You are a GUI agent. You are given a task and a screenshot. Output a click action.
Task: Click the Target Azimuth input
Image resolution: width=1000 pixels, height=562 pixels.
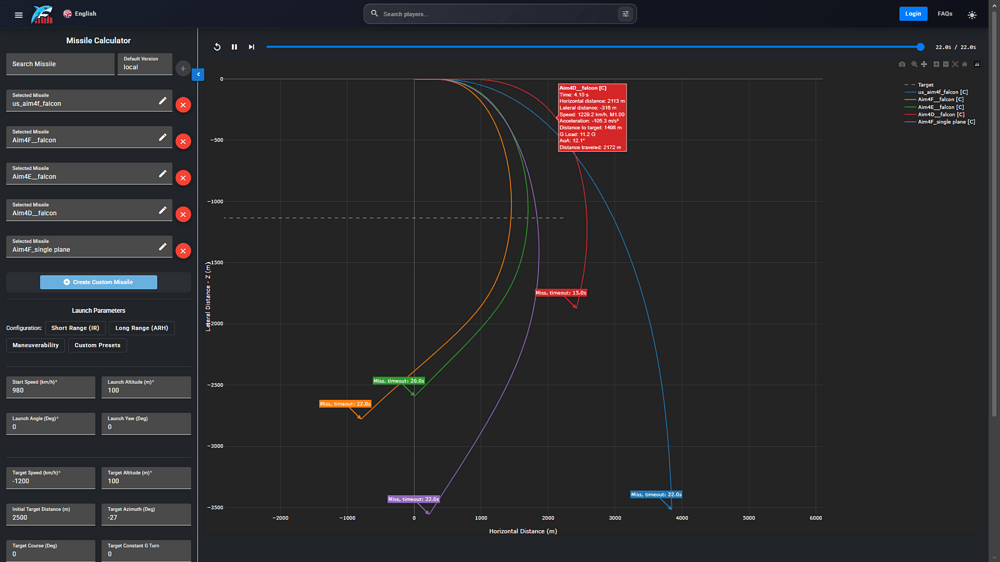click(x=146, y=514)
